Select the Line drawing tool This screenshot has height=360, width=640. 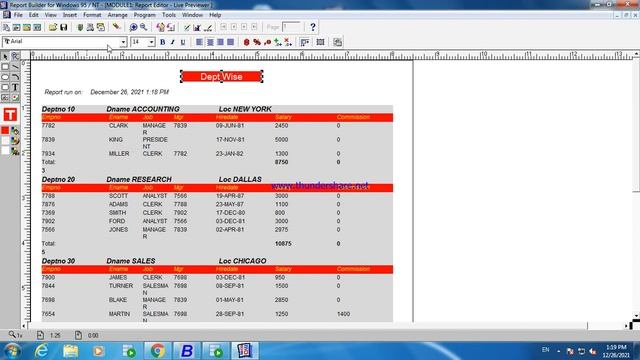[x=15, y=67]
